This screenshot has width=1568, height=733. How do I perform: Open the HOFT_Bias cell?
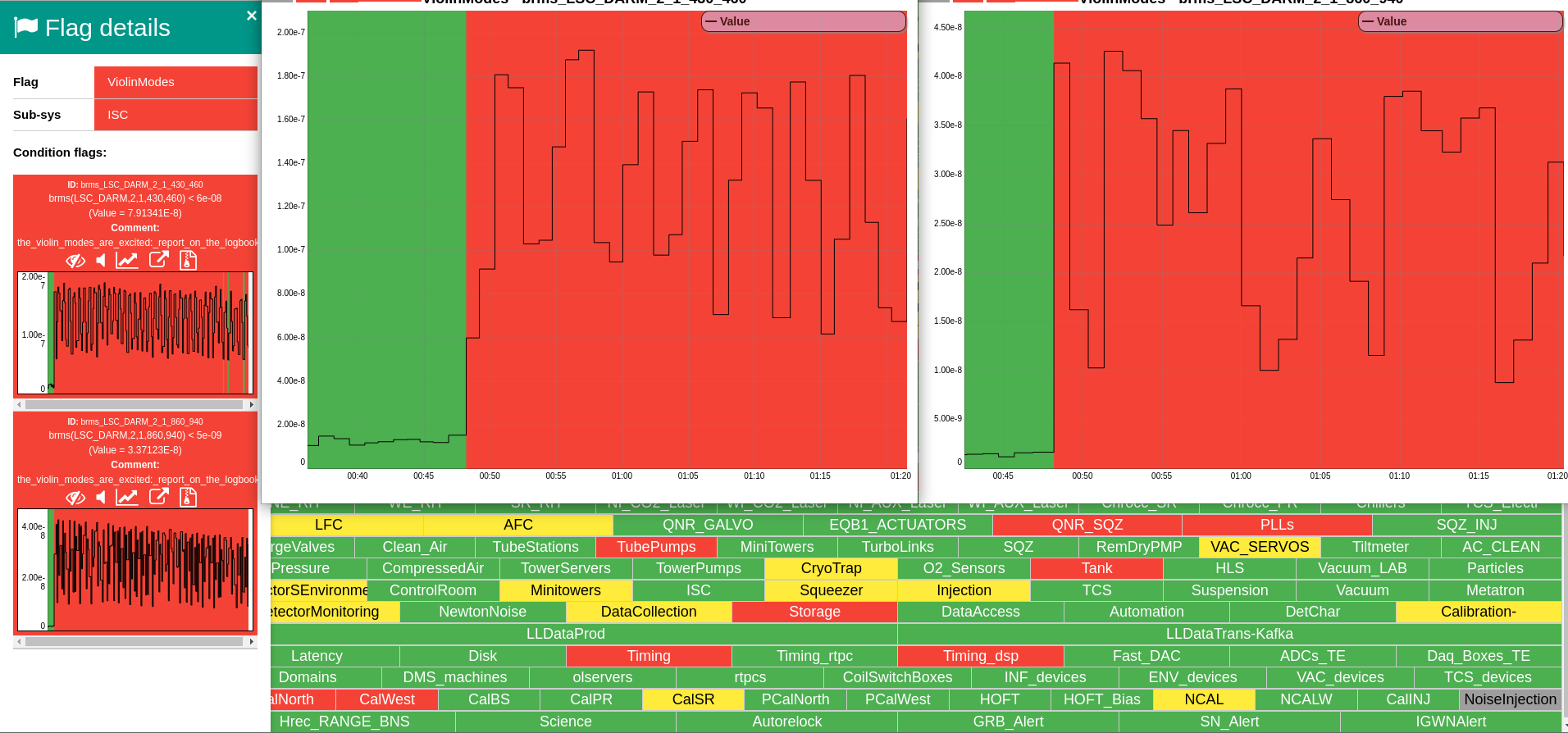coord(1101,699)
